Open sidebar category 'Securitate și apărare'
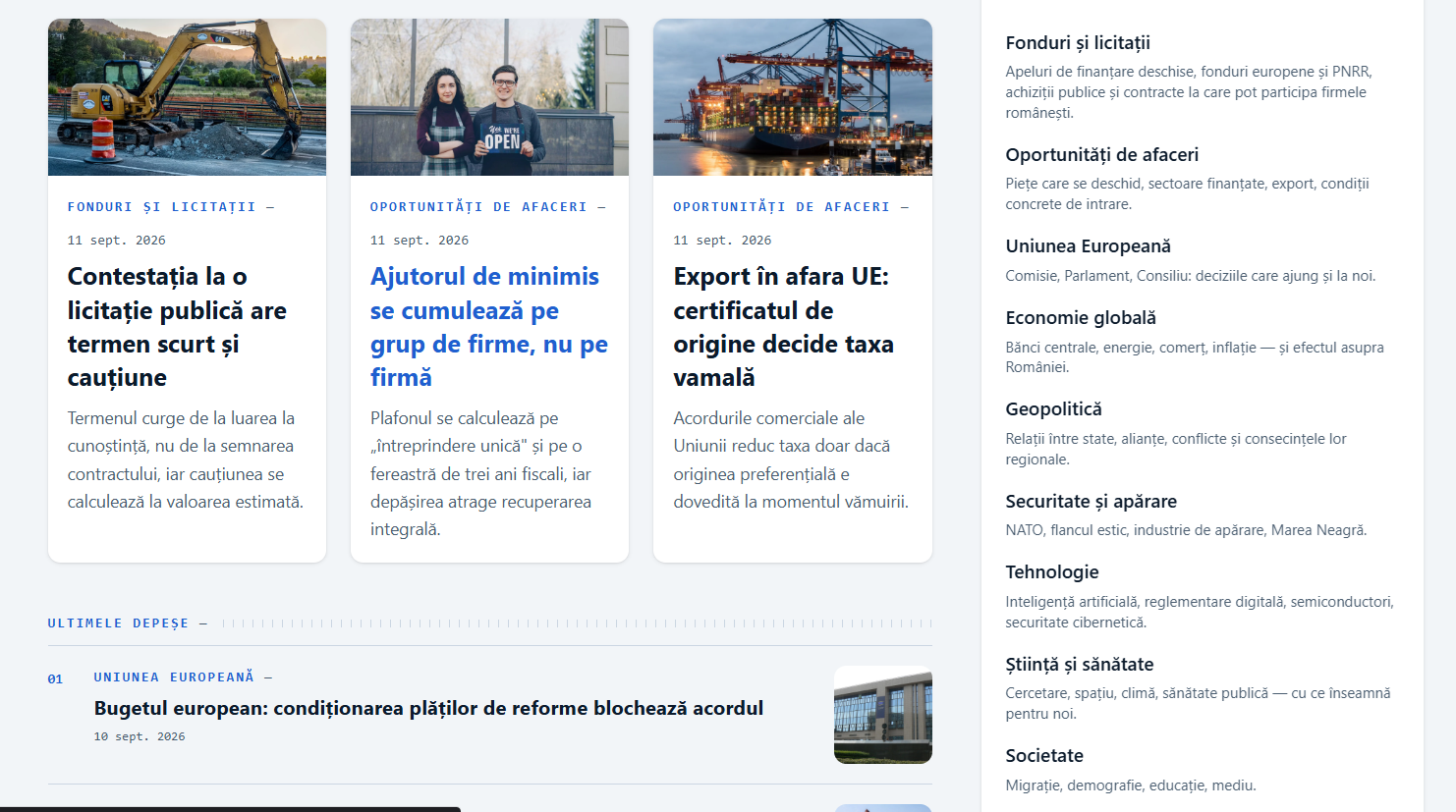Image resolution: width=1456 pixels, height=812 pixels. 1091,502
